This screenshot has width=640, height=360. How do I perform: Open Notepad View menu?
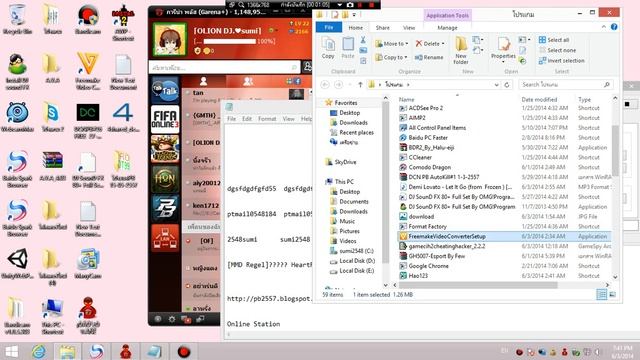coord(289,119)
